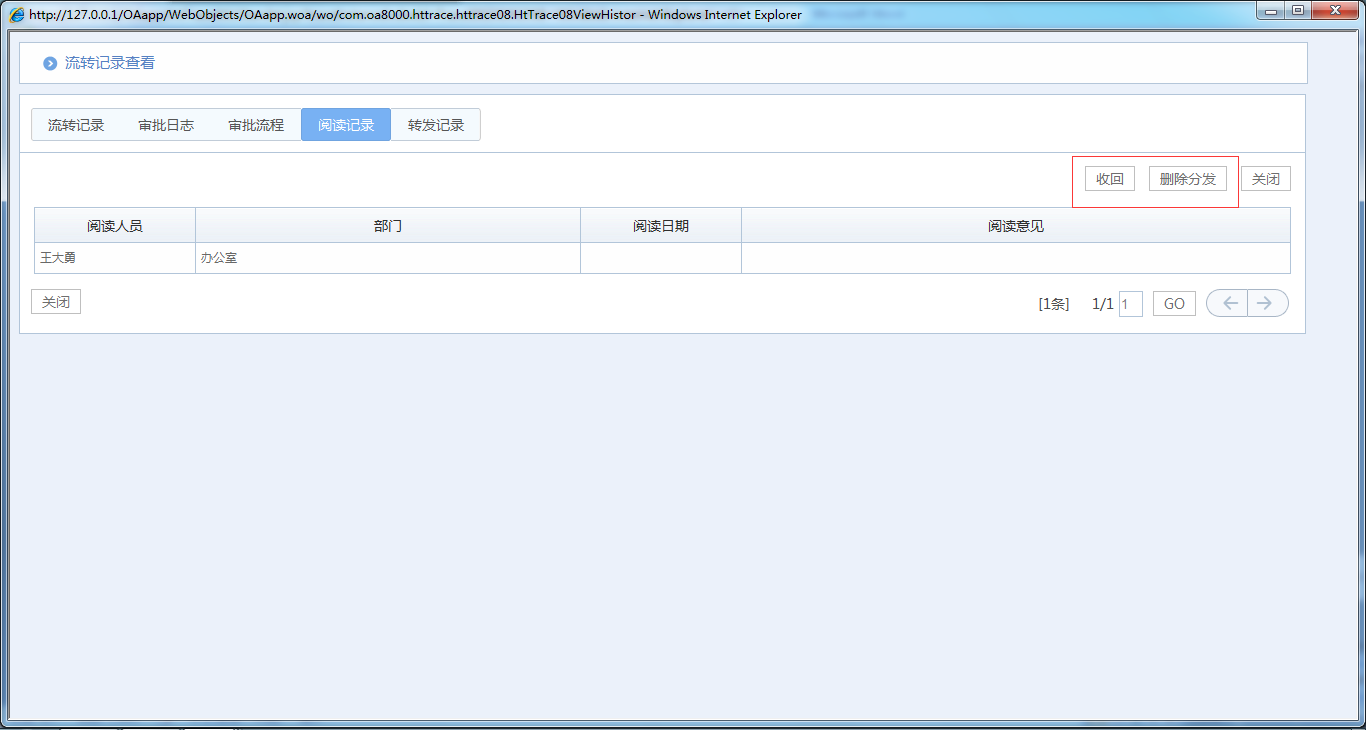Screen dimensions: 1366x730
Task: Switch to the 流转记录 tab
Action: pos(76,125)
